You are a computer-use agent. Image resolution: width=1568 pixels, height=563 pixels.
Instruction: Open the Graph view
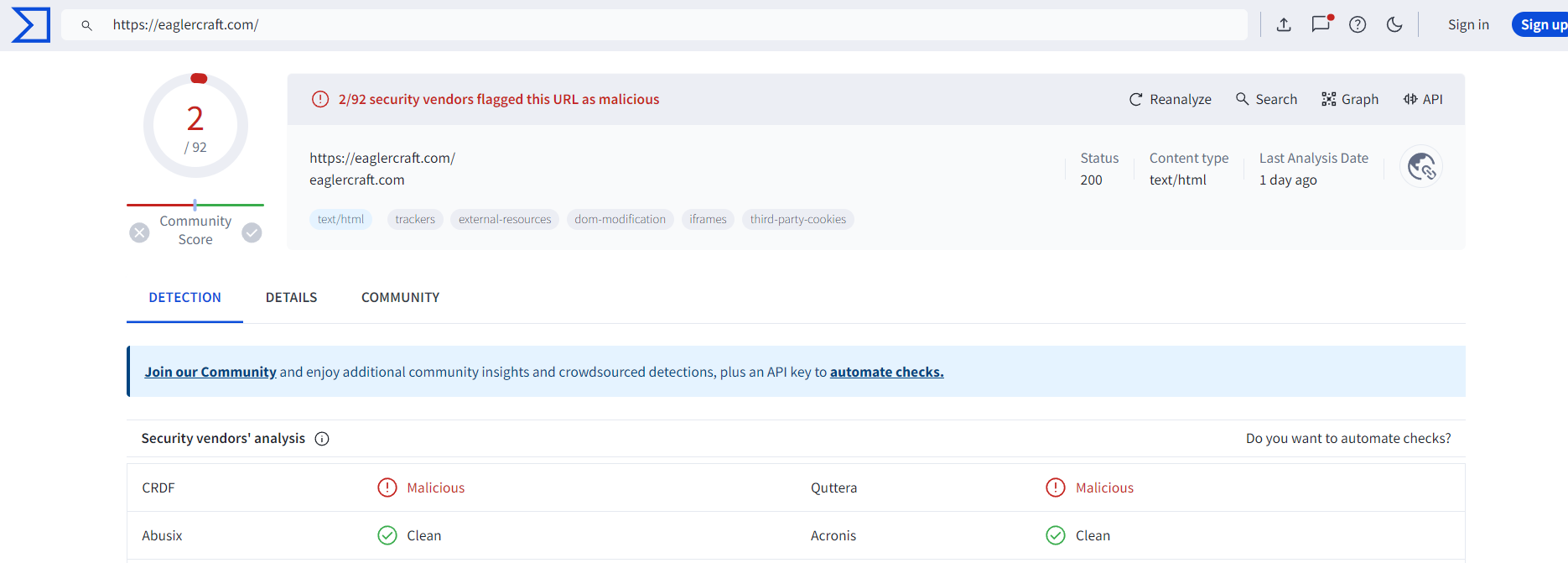(1350, 99)
